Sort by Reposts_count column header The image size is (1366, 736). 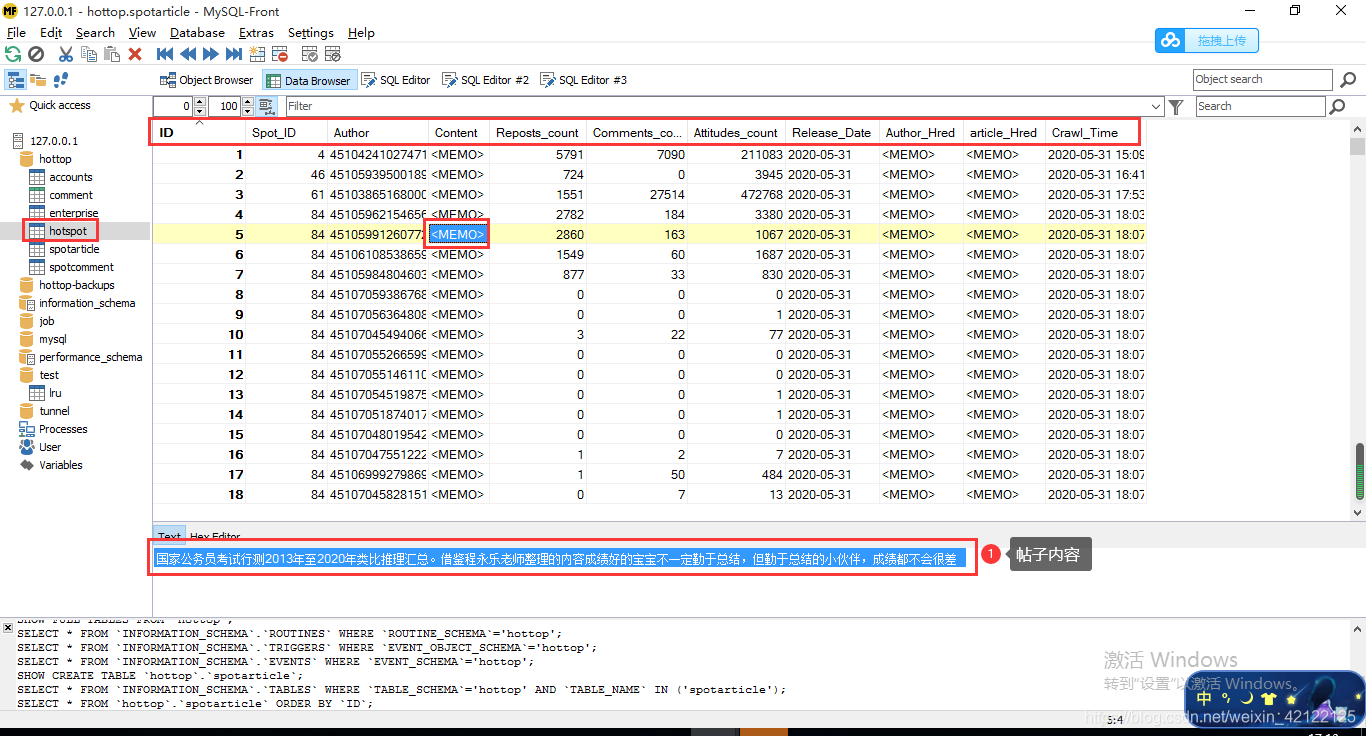coord(538,132)
